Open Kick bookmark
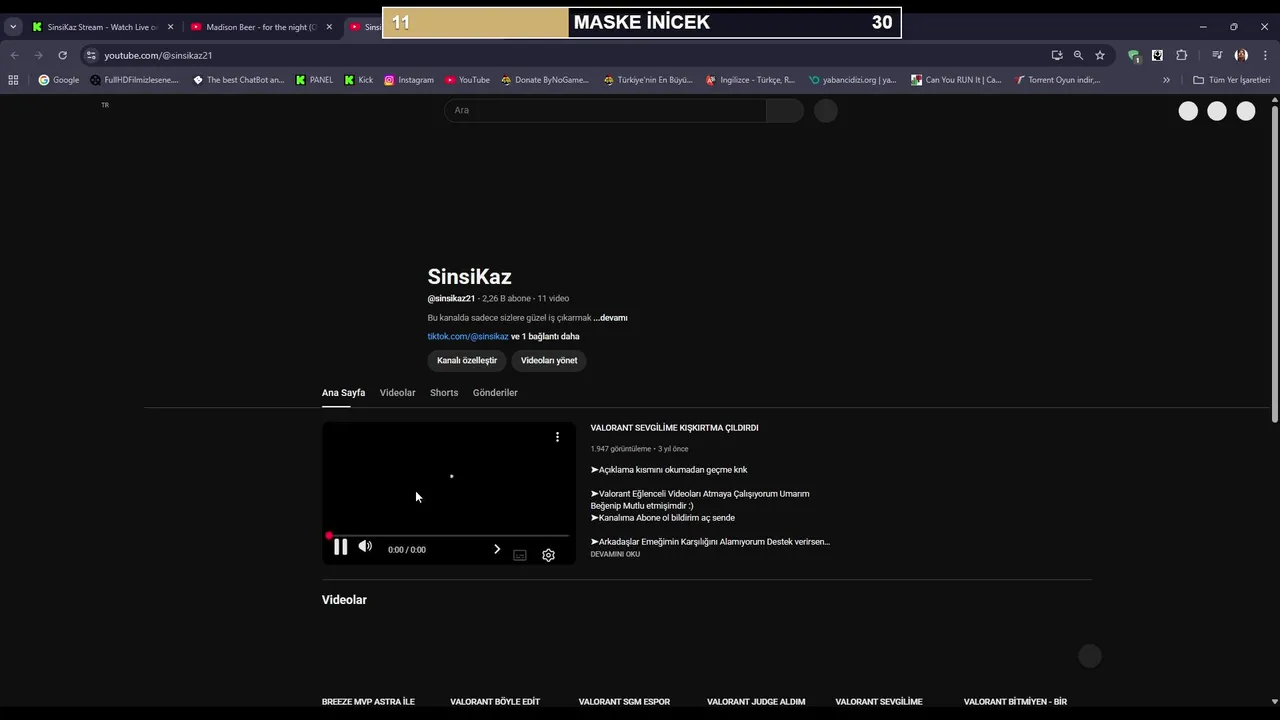1280x720 pixels. pos(358,80)
